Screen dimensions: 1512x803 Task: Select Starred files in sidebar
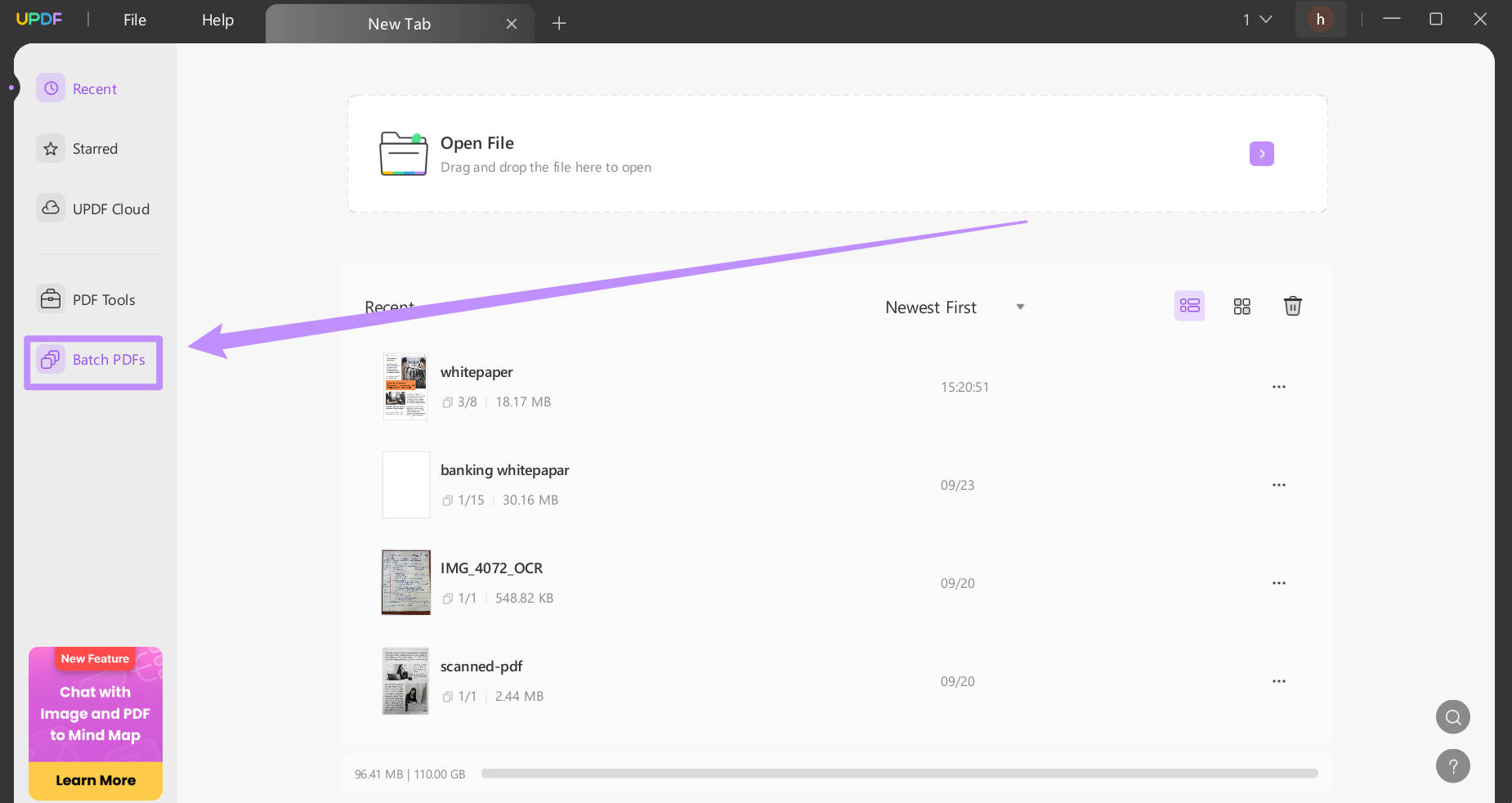95,148
